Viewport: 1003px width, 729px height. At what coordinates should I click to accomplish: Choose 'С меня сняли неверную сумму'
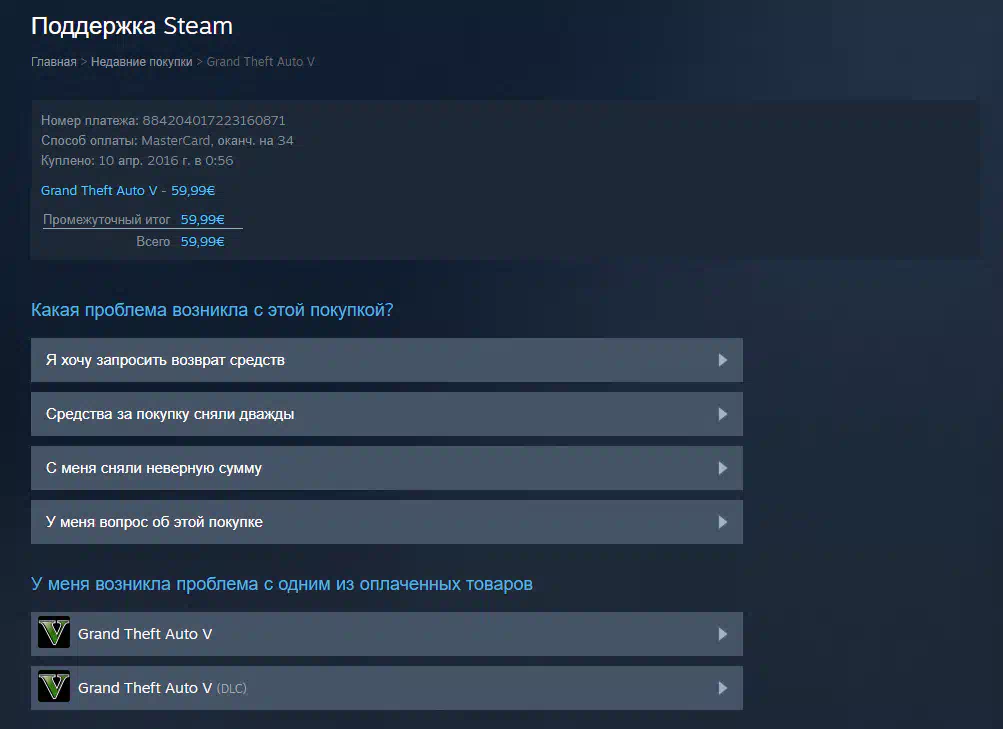pos(386,468)
